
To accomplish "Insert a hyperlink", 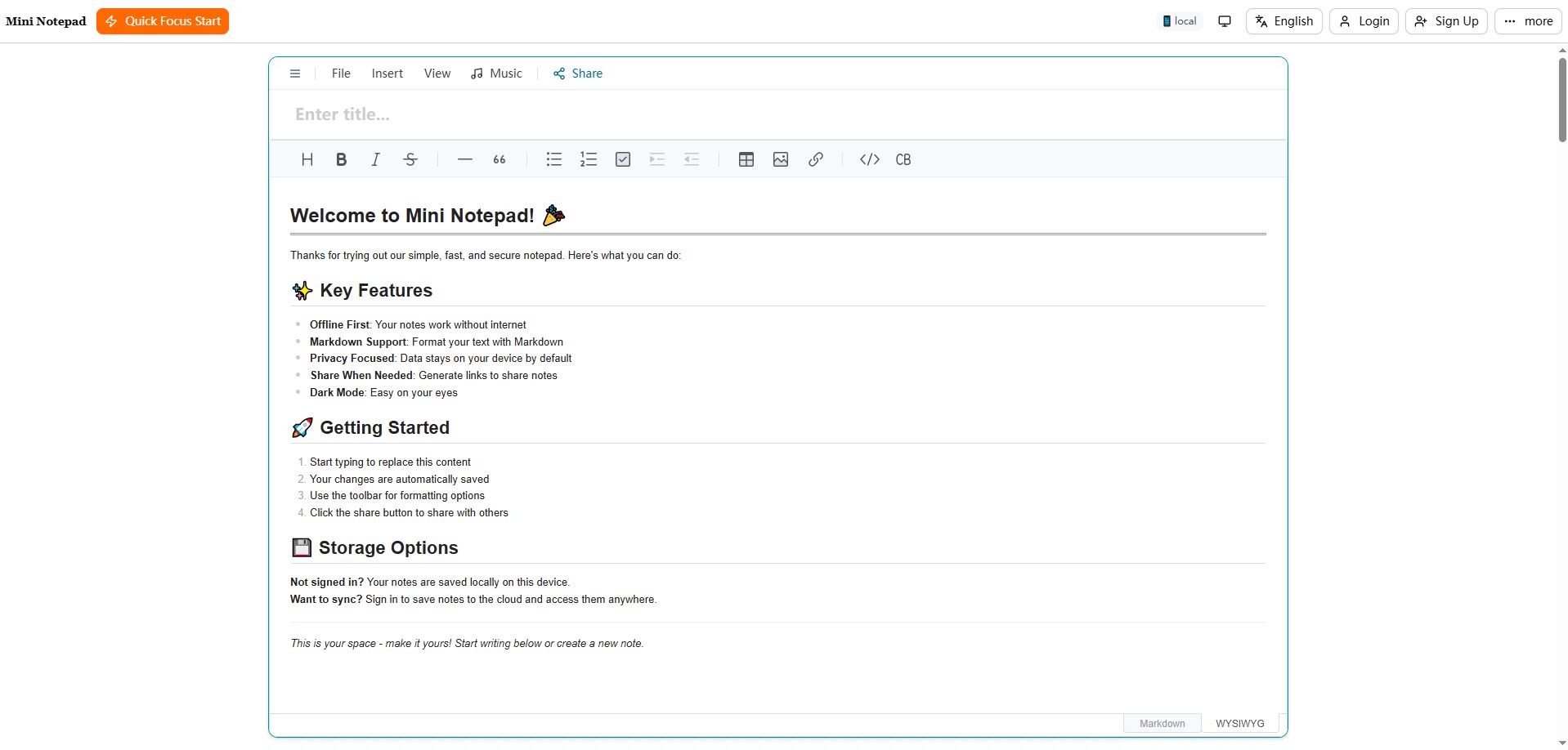I will pyautogui.click(x=815, y=159).
